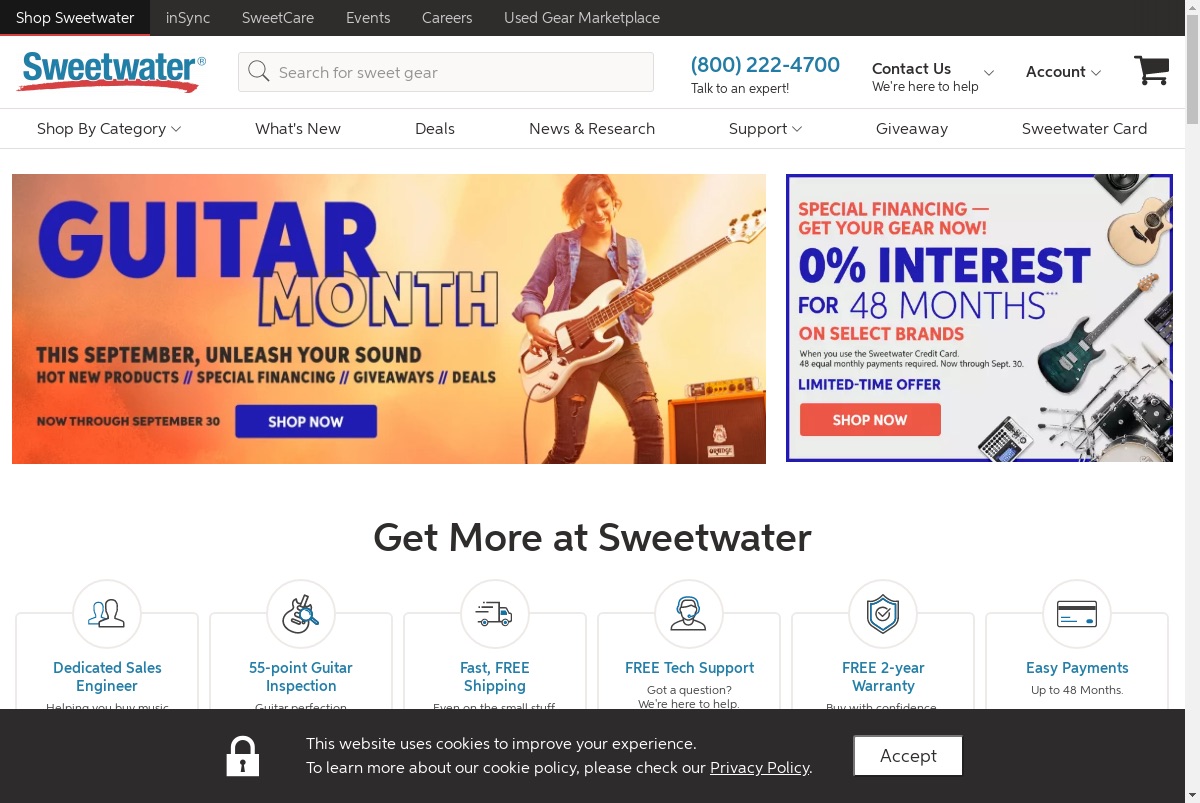Viewport: 1200px width, 803px height.
Task: Switch to the inSync tab
Action: [x=188, y=18]
